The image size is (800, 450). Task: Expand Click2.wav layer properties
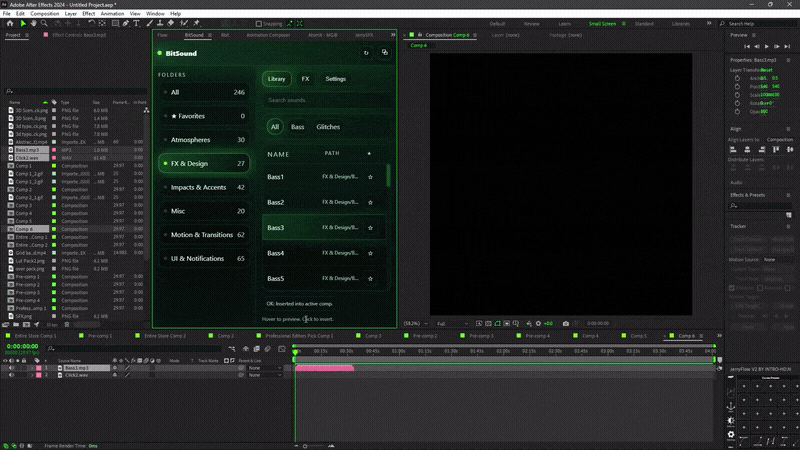click(x=32, y=375)
